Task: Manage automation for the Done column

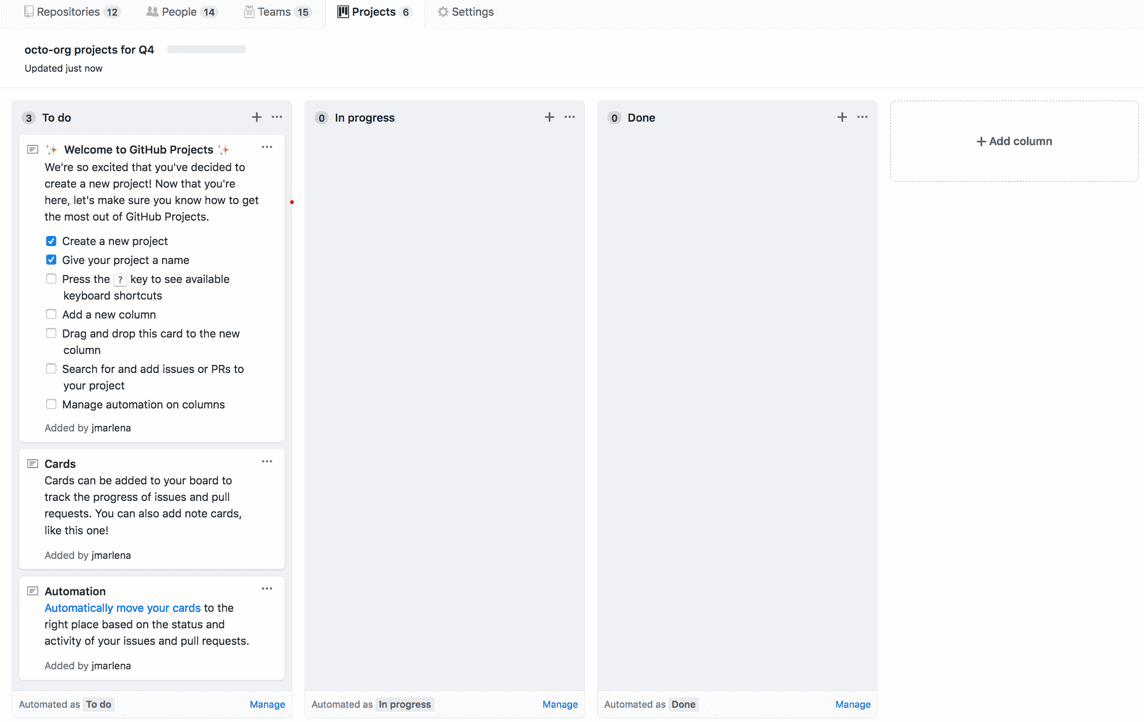Action: click(x=853, y=704)
